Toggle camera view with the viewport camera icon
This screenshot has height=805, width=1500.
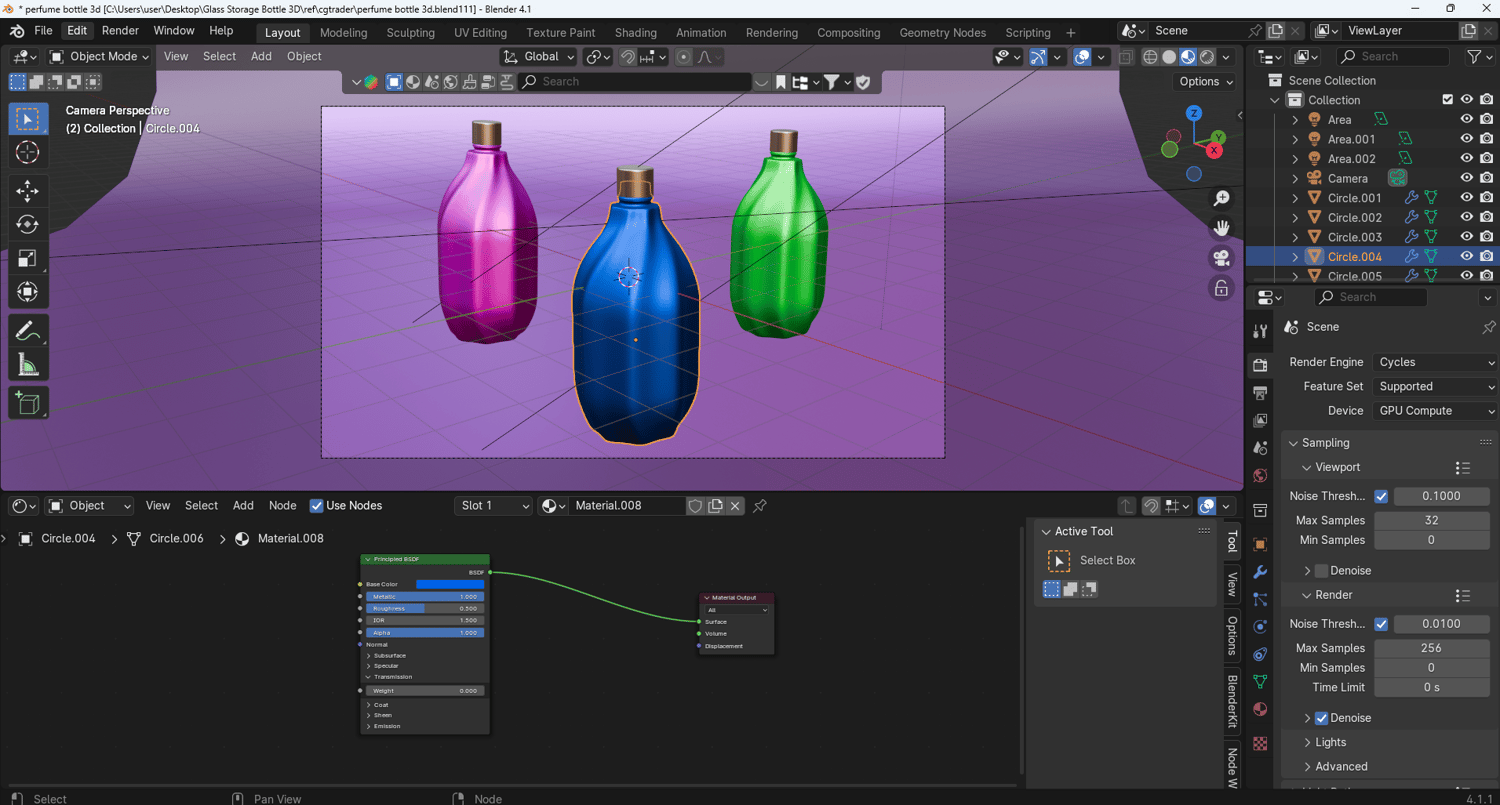tap(1221, 258)
